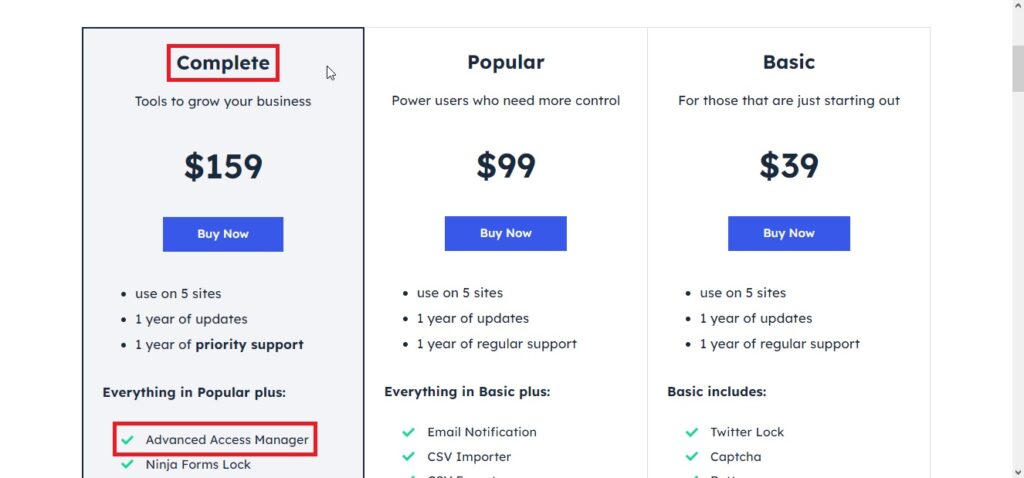Click the checkmark next to Ninja Forms Lock
The image size is (1024, 478).
(x=128, y=465)
